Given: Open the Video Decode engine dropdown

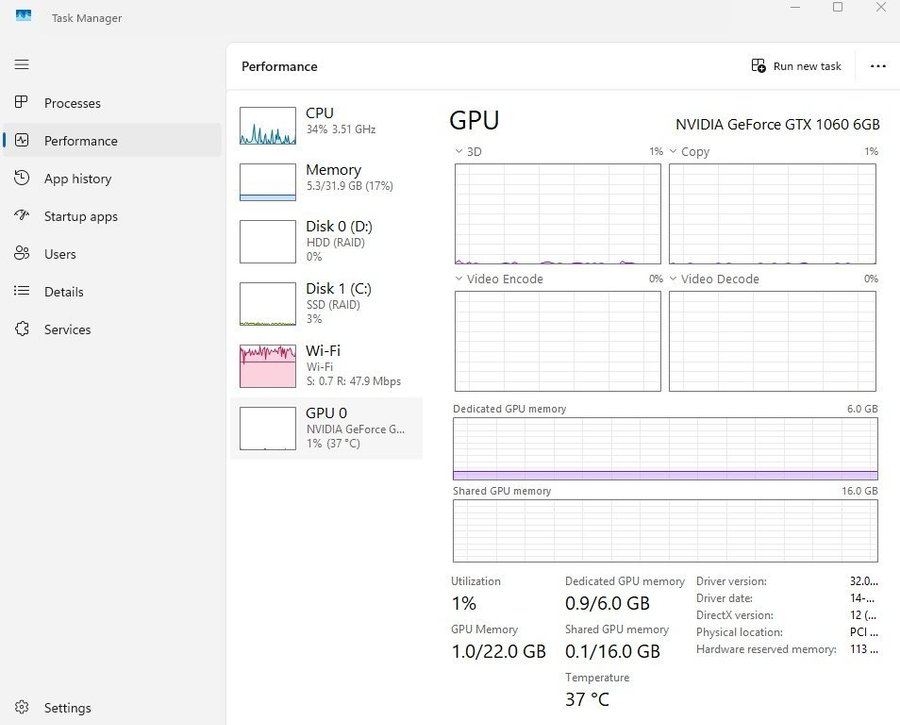Looking at the screenshot, I should [x=673, y=279].
